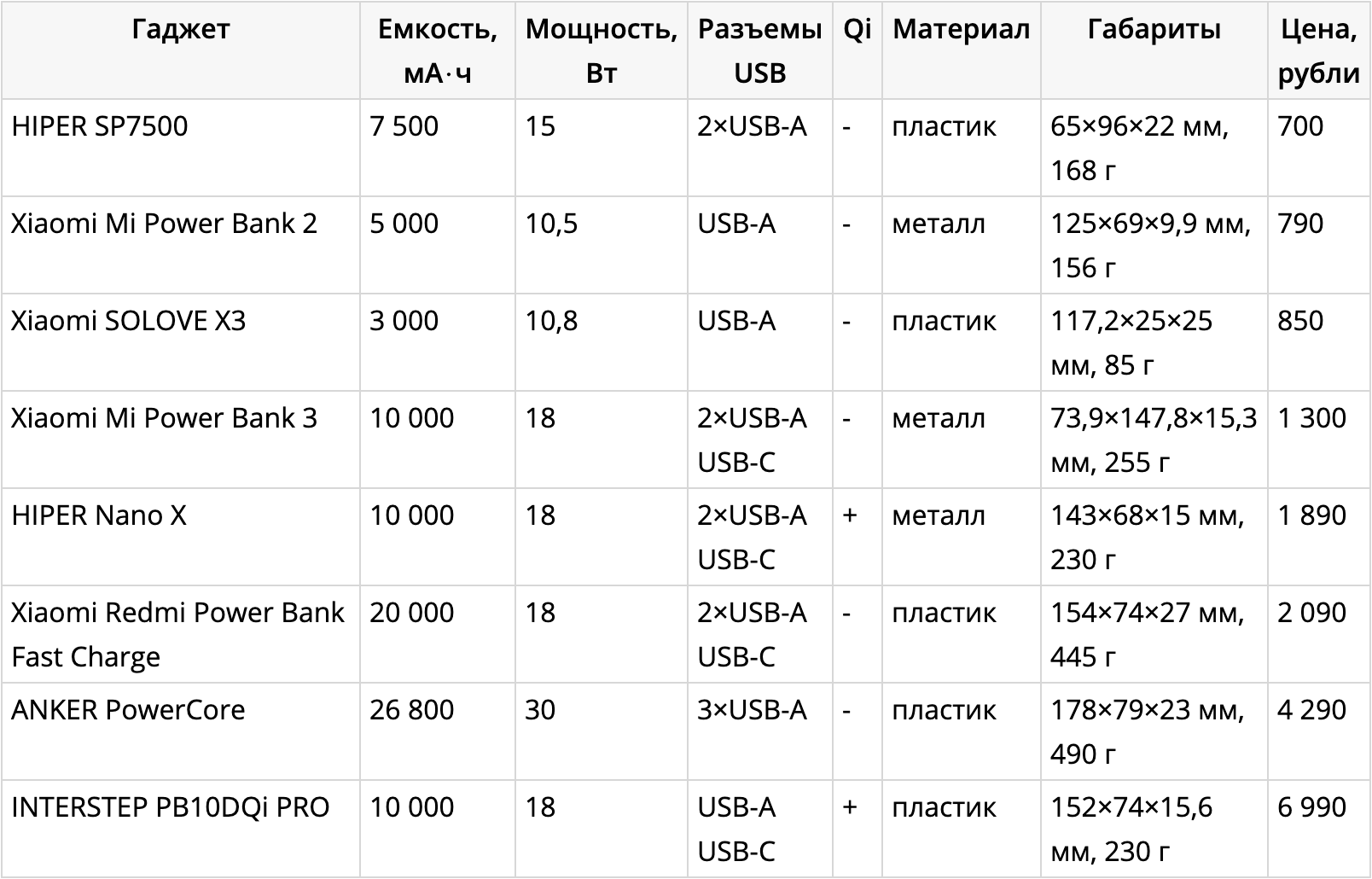
Task: Click the HIPER SP7500 gadget cell
Action: tap(181, 148)
